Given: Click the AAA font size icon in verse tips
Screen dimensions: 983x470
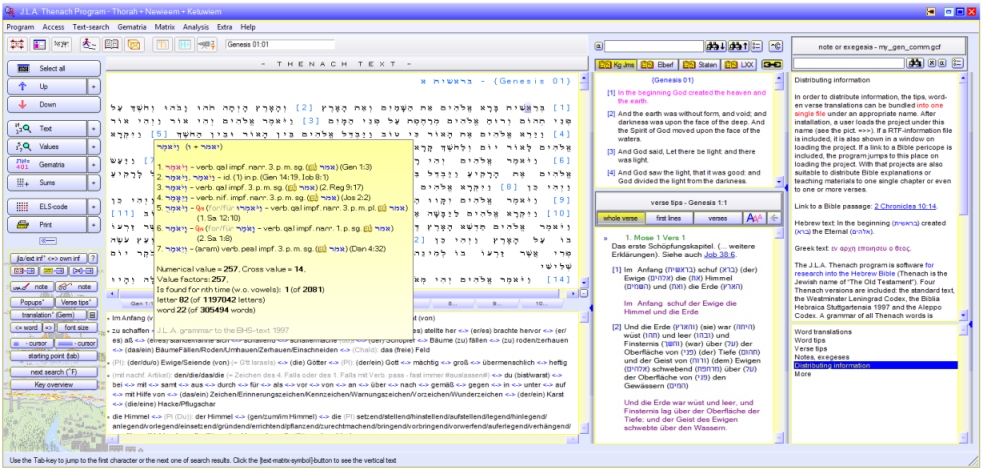Looking at the screenshot, I should click(x=755, y=218).
